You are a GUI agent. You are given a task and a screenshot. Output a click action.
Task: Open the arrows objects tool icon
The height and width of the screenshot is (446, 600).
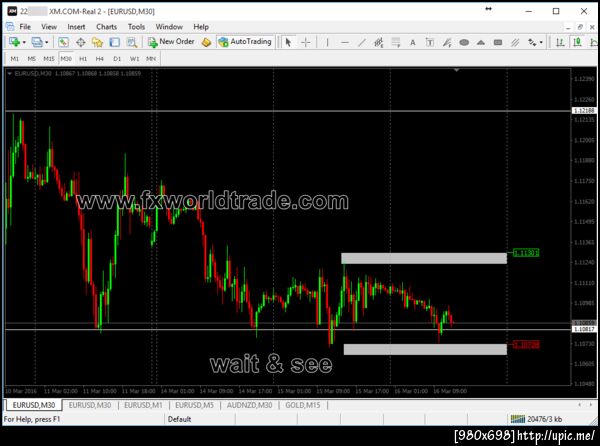[x=532, y=42]
